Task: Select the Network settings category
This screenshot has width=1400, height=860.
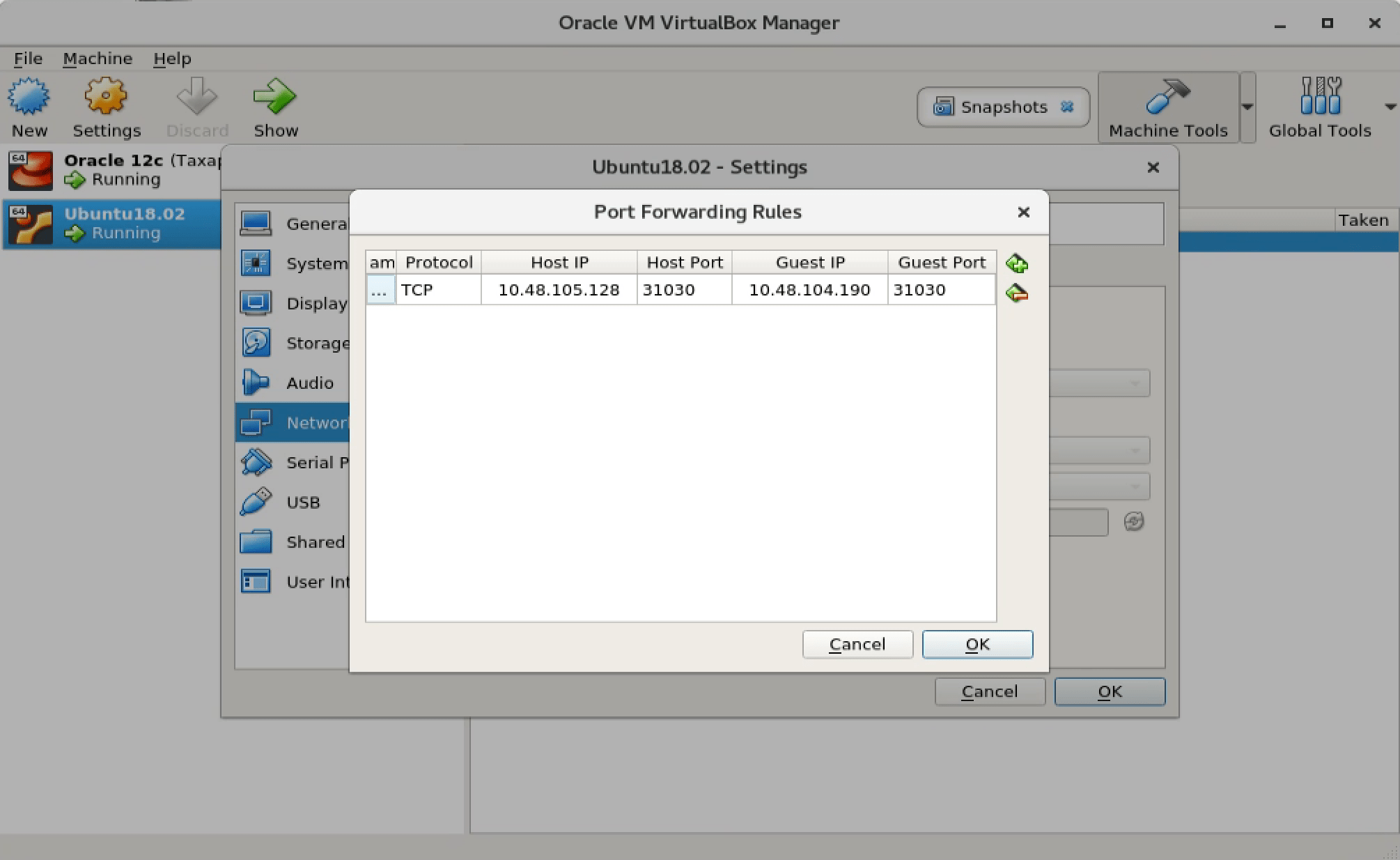Action: tap(293, 422)
